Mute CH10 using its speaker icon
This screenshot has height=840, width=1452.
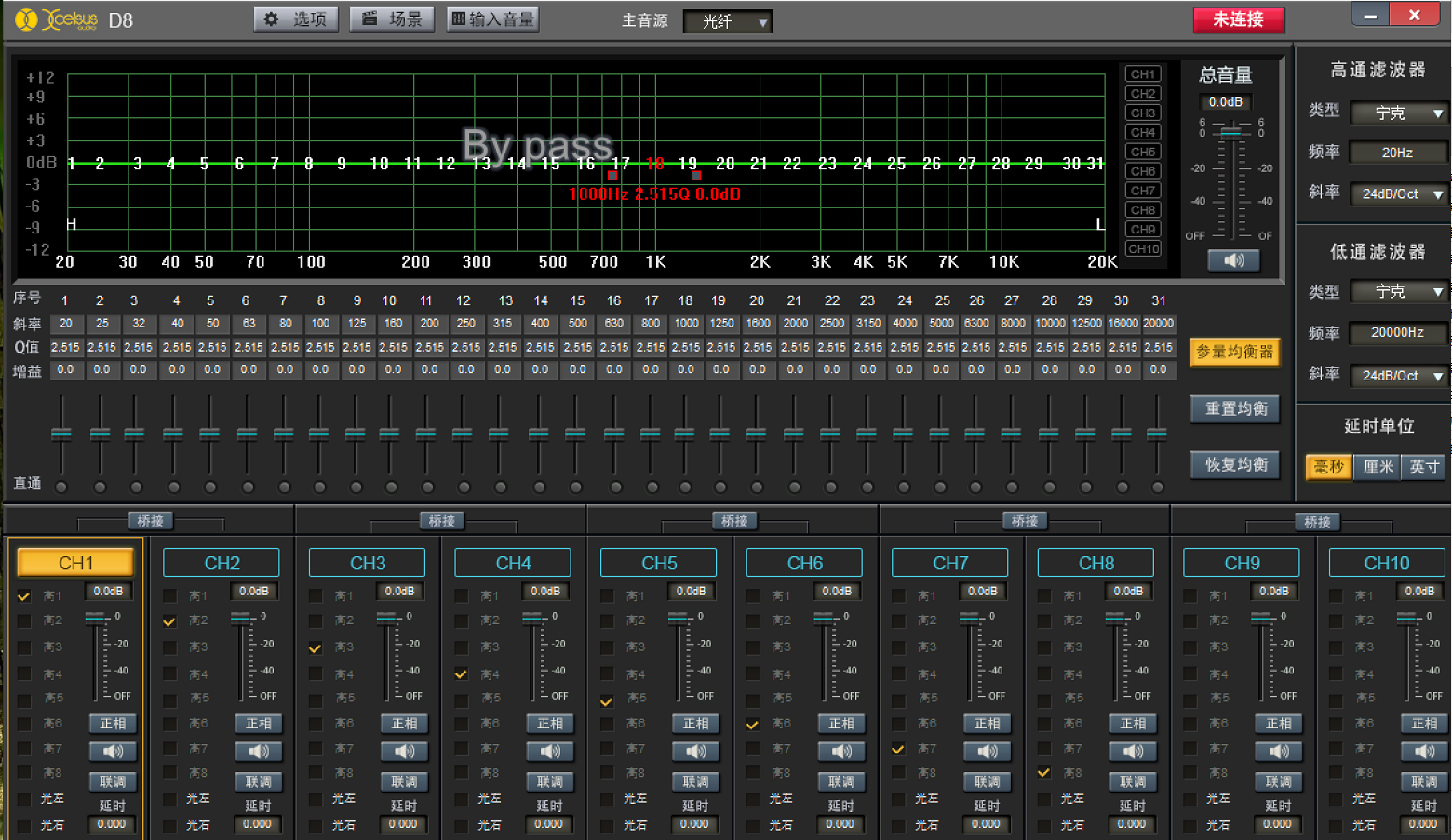pyautogui.click(x=1424, y=752)
